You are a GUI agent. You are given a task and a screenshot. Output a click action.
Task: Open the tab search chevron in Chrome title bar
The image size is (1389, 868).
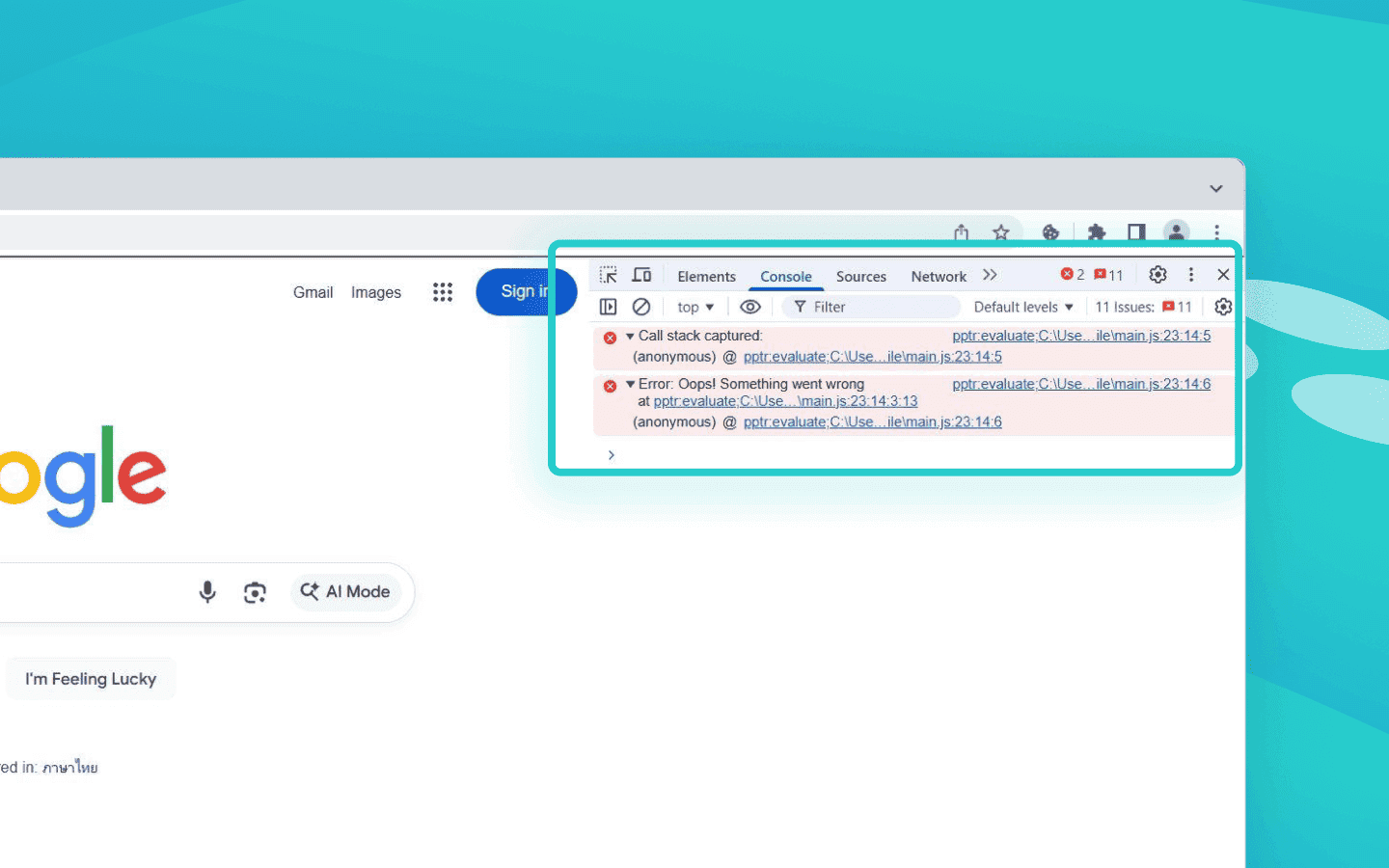(x=1216, y=188)
